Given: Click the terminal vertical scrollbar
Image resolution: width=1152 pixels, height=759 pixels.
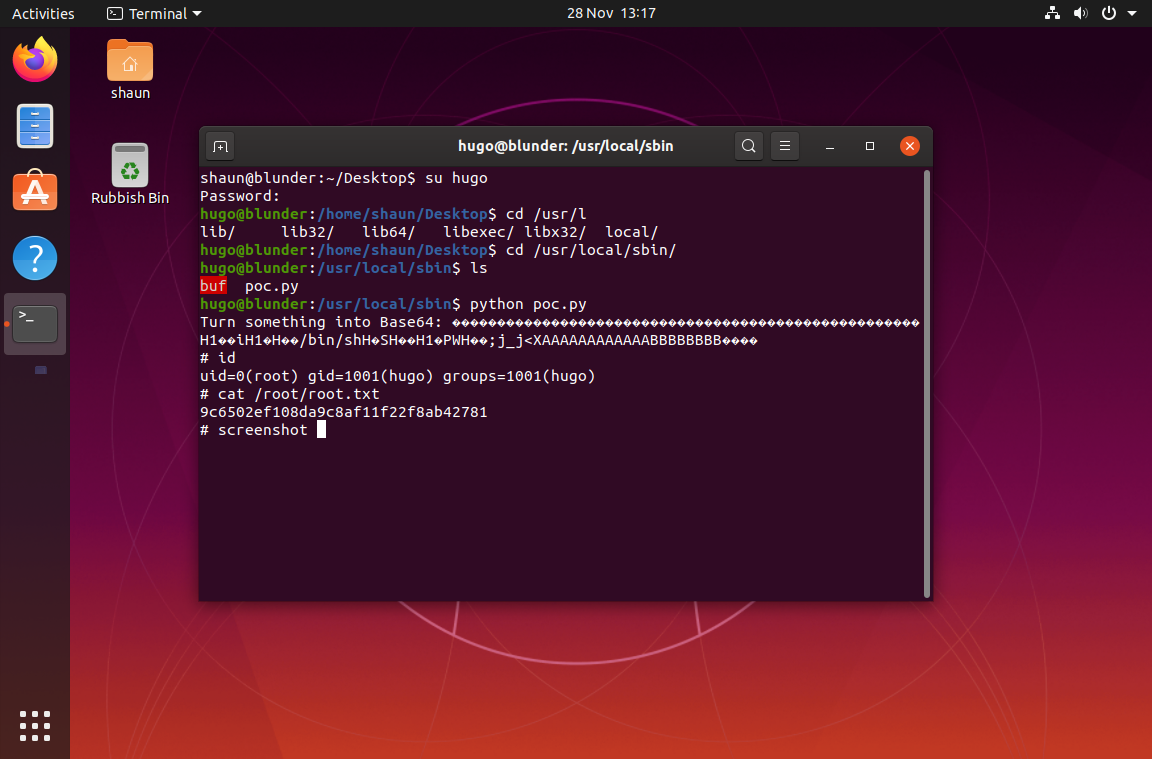Looking at the screenshot, I should pyautogui.click(x=926, y=384).
